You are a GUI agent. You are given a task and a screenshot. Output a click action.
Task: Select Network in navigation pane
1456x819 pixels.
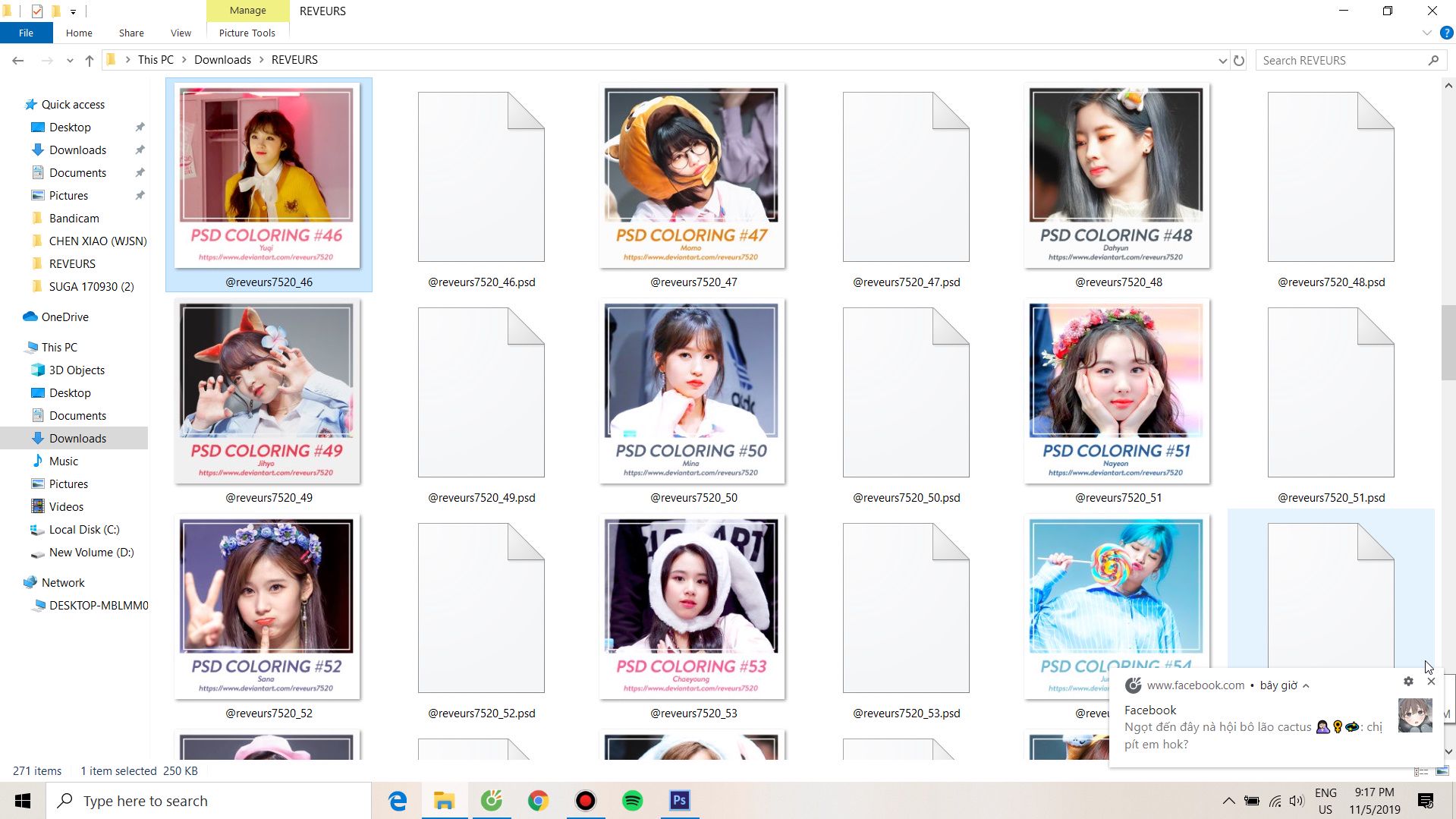(x=63, y=582)
